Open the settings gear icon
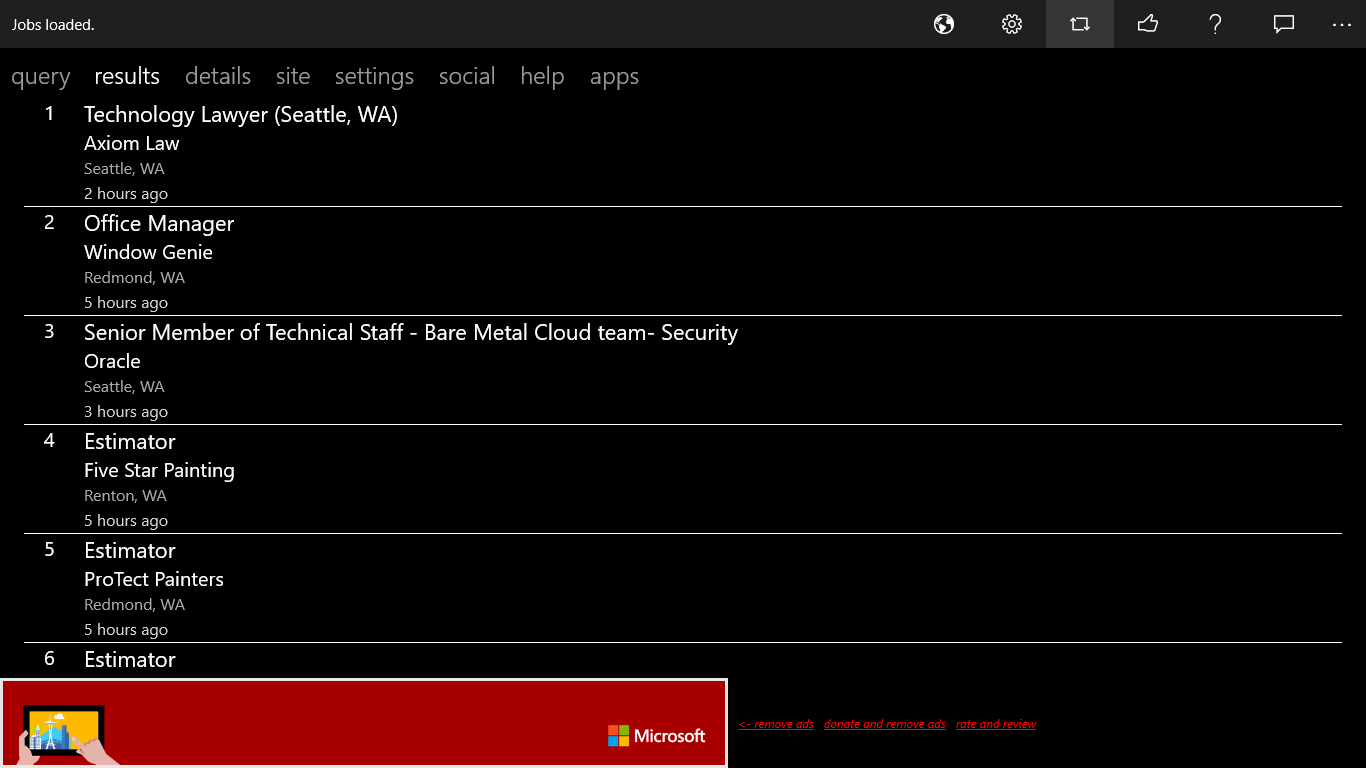Viewport: 1366px width, 768px height. pyautogui.click(x=1012, y=24)
